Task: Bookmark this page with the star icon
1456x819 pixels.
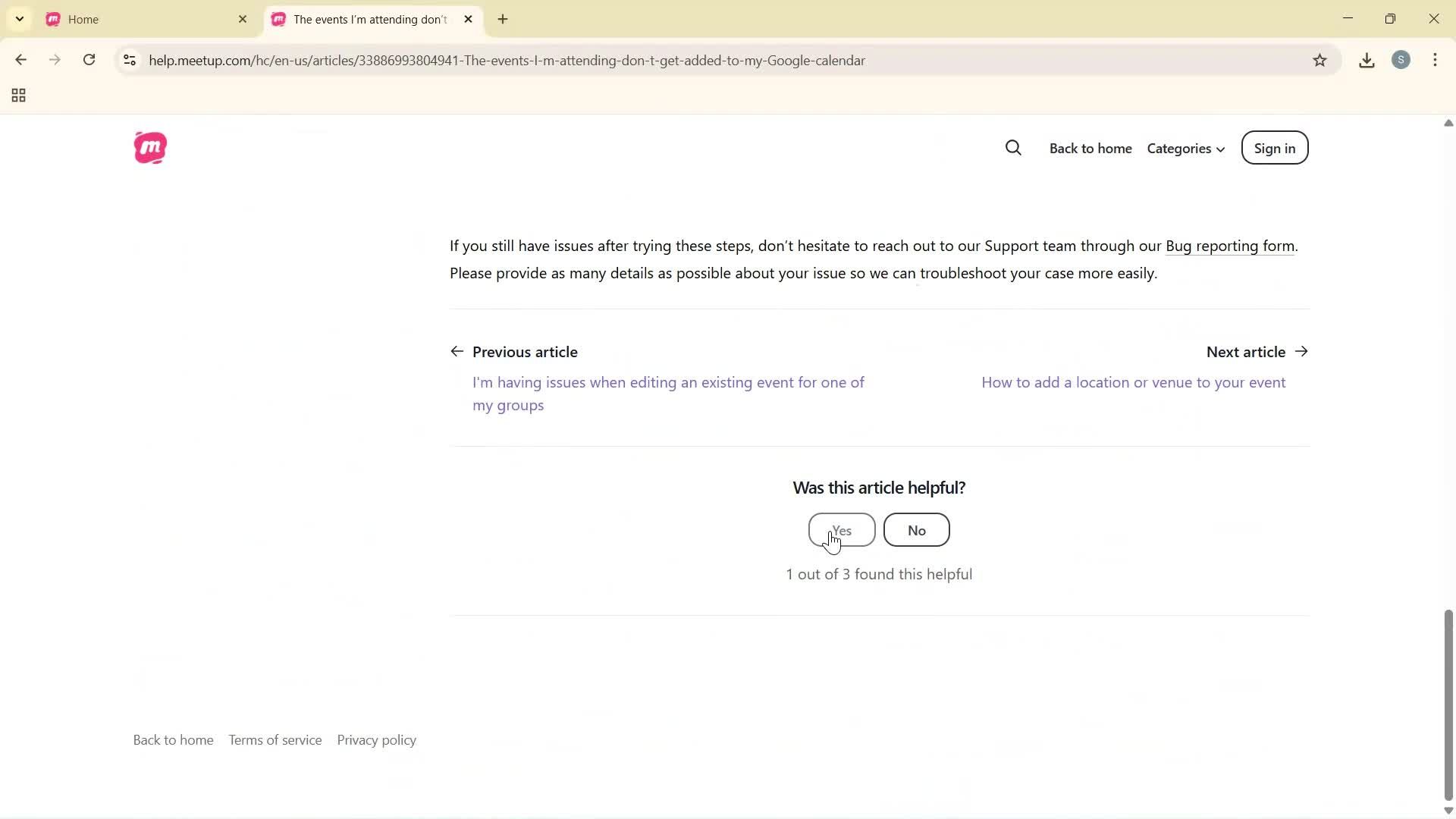Action: (x=1320, y=61)
